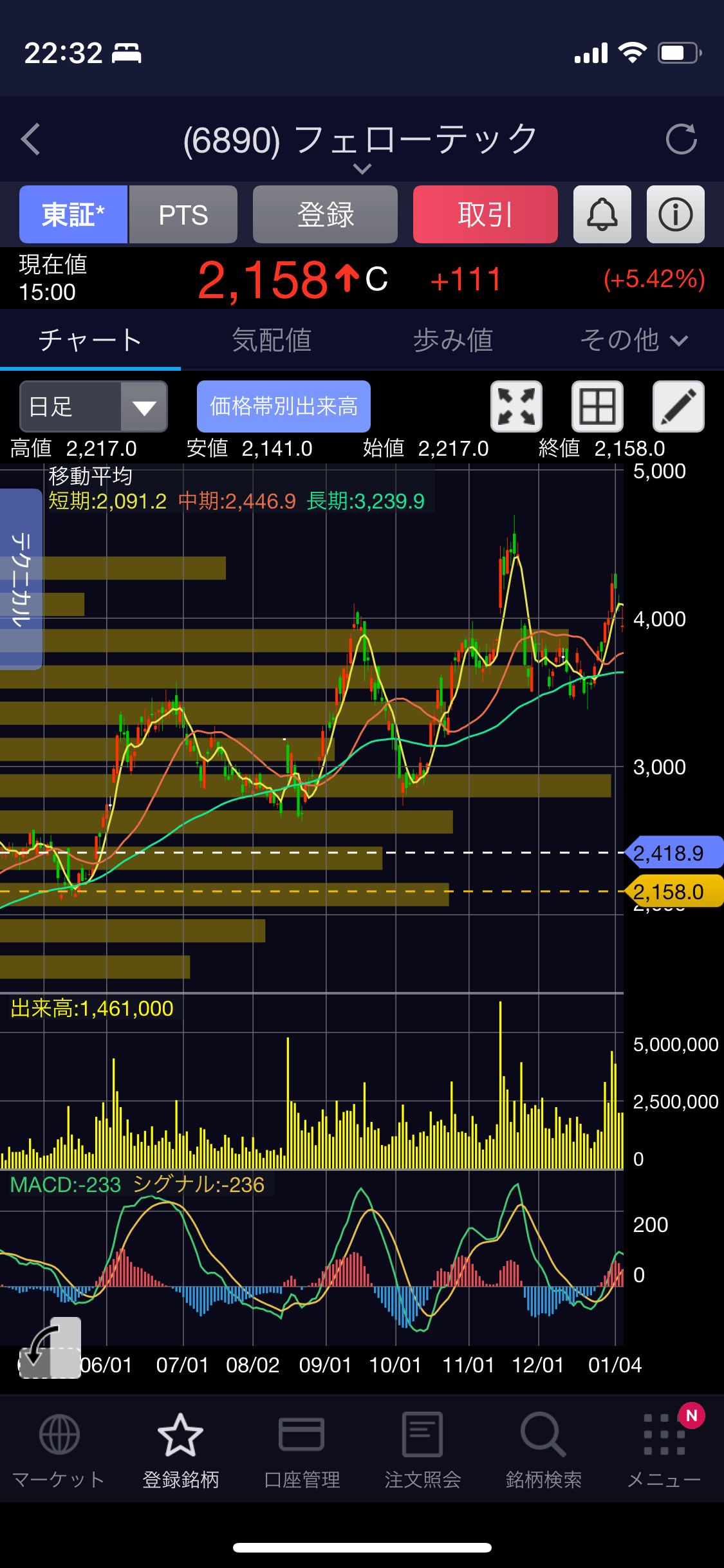Open the 日足 timeframe dropdown

click(x=93, y=406)
